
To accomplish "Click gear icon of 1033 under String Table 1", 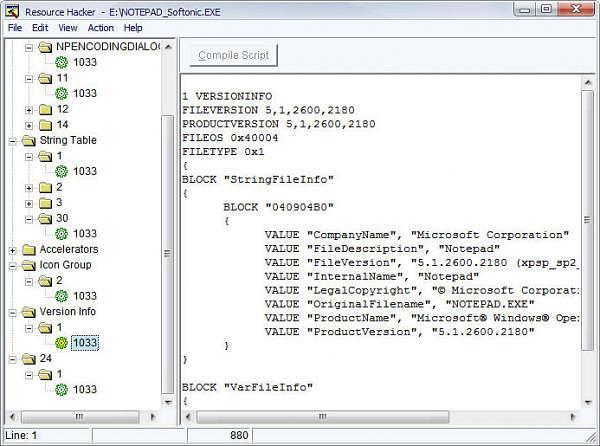I will click(x=61, y=171).
